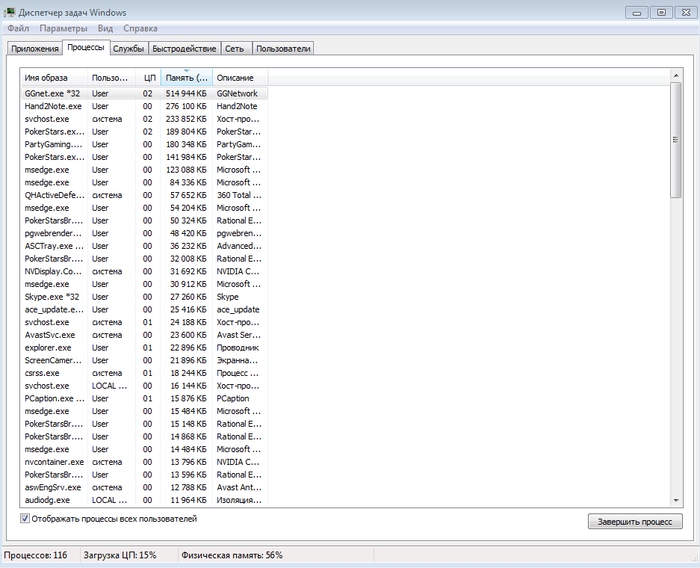Select PokerStarsBr using 50 324 КБ
Viewport: 700px width, 568px height.
click(144, 221)
